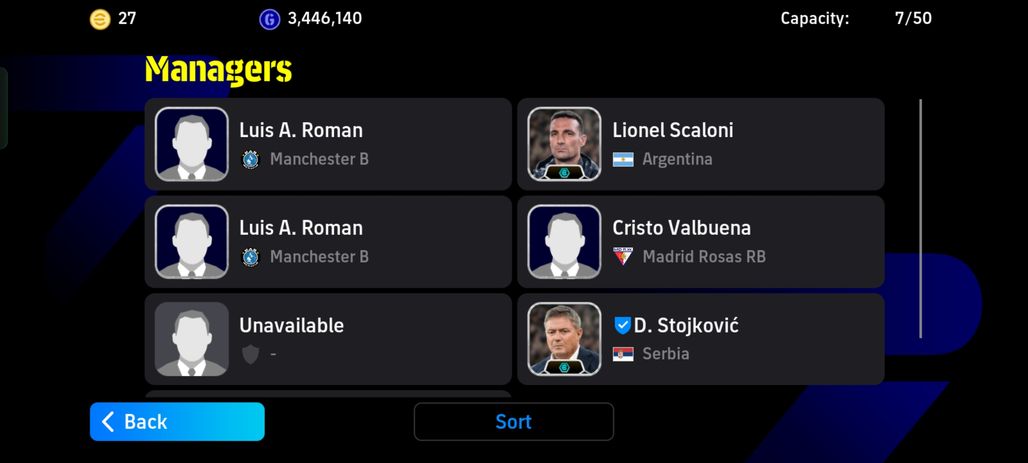Select the first Luis A. Roman card

click(328, 144)
